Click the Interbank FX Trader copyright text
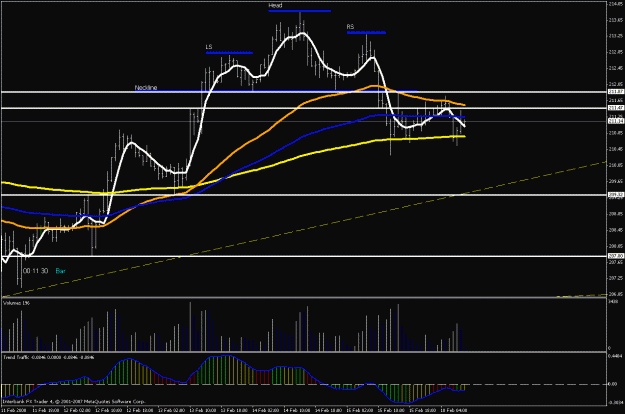The width and height of the screenshot is (625, 414). (74, 401)
